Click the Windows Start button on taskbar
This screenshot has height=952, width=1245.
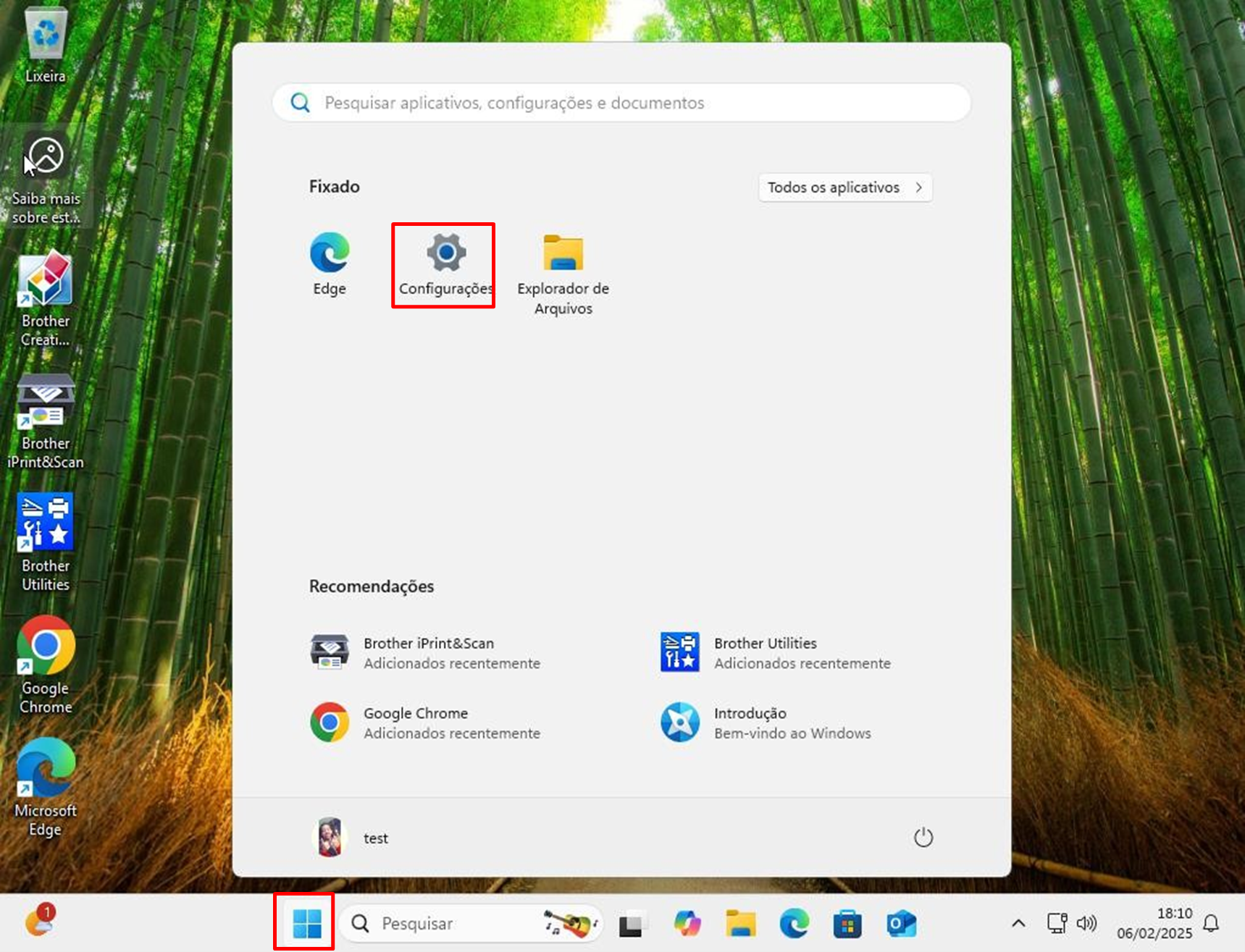(x=306, y=923)
